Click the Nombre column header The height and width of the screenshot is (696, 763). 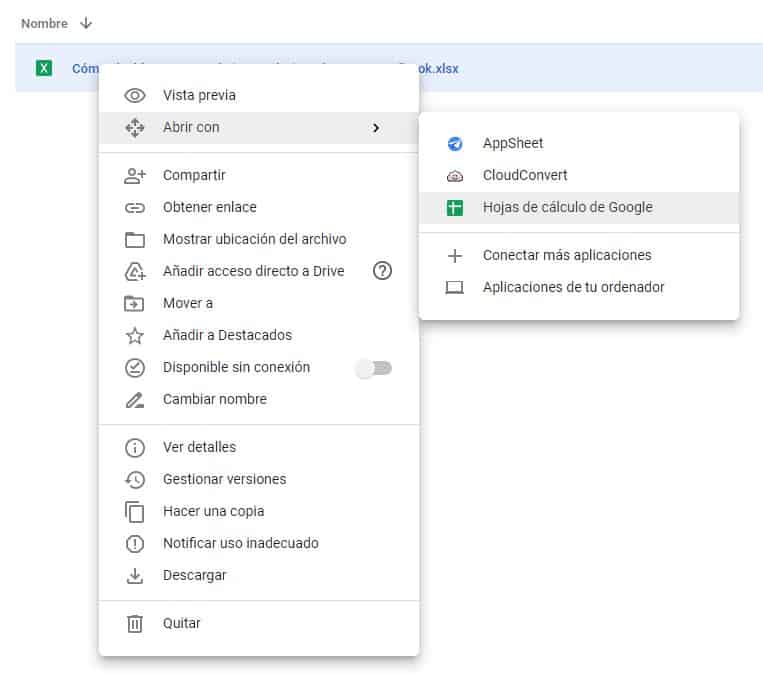(x=44, y=23)
